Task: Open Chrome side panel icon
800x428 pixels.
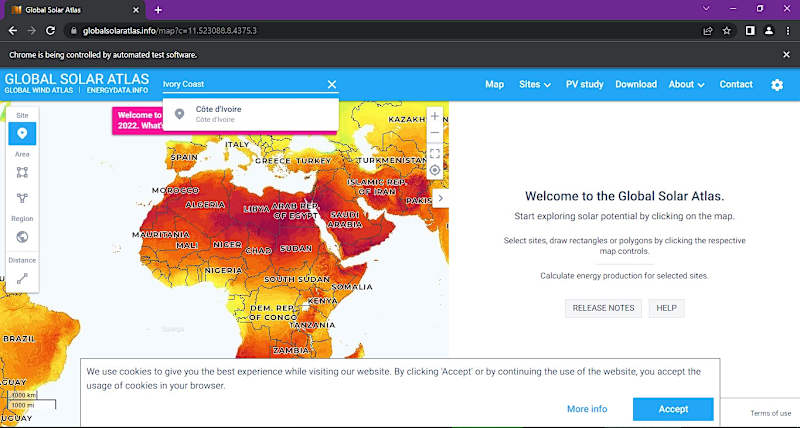Action: pos(749,31)
